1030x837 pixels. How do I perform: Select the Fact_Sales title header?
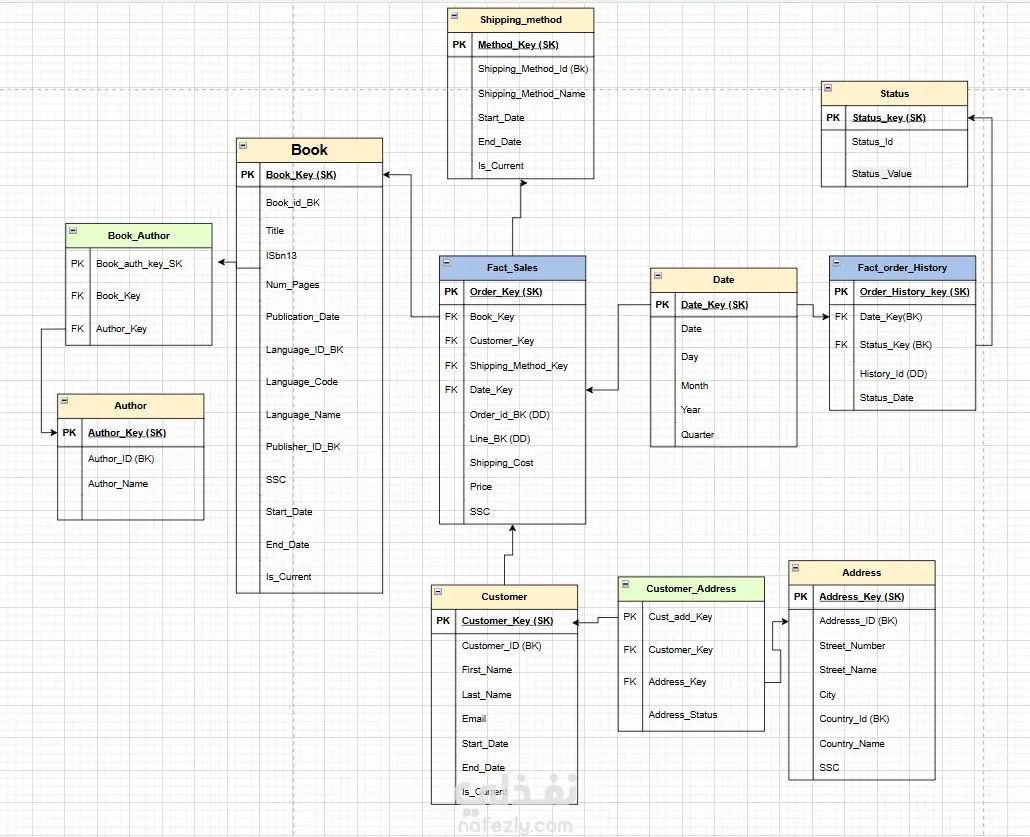click(512, 267)
